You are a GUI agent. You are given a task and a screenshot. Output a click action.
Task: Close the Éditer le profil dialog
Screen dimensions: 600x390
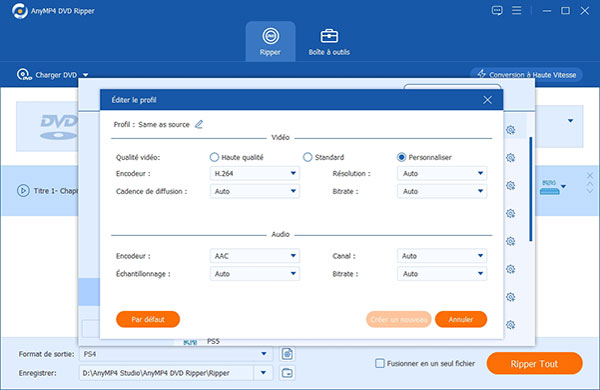[x=487, y=100]
